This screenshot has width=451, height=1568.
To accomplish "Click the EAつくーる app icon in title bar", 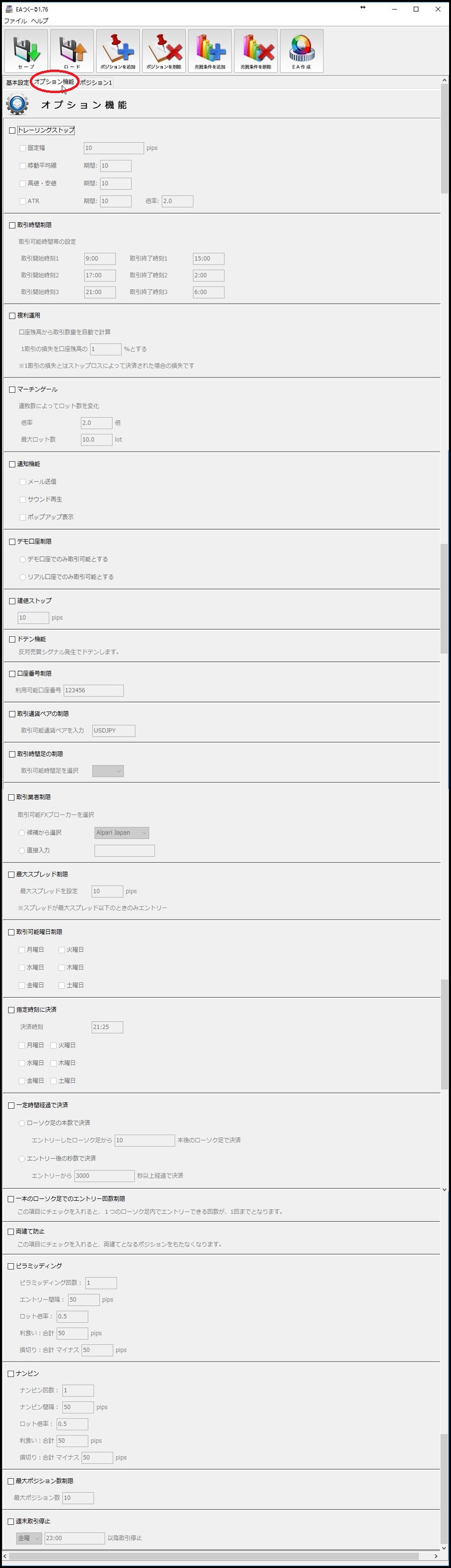I will (9, 9).
